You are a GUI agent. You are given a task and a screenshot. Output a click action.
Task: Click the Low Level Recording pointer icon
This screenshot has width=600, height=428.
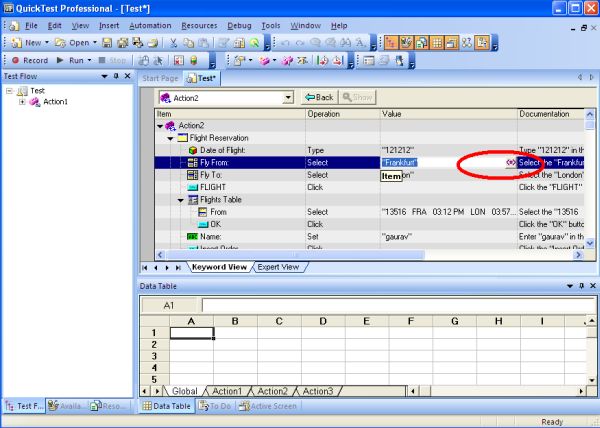(x=158, y=60)
